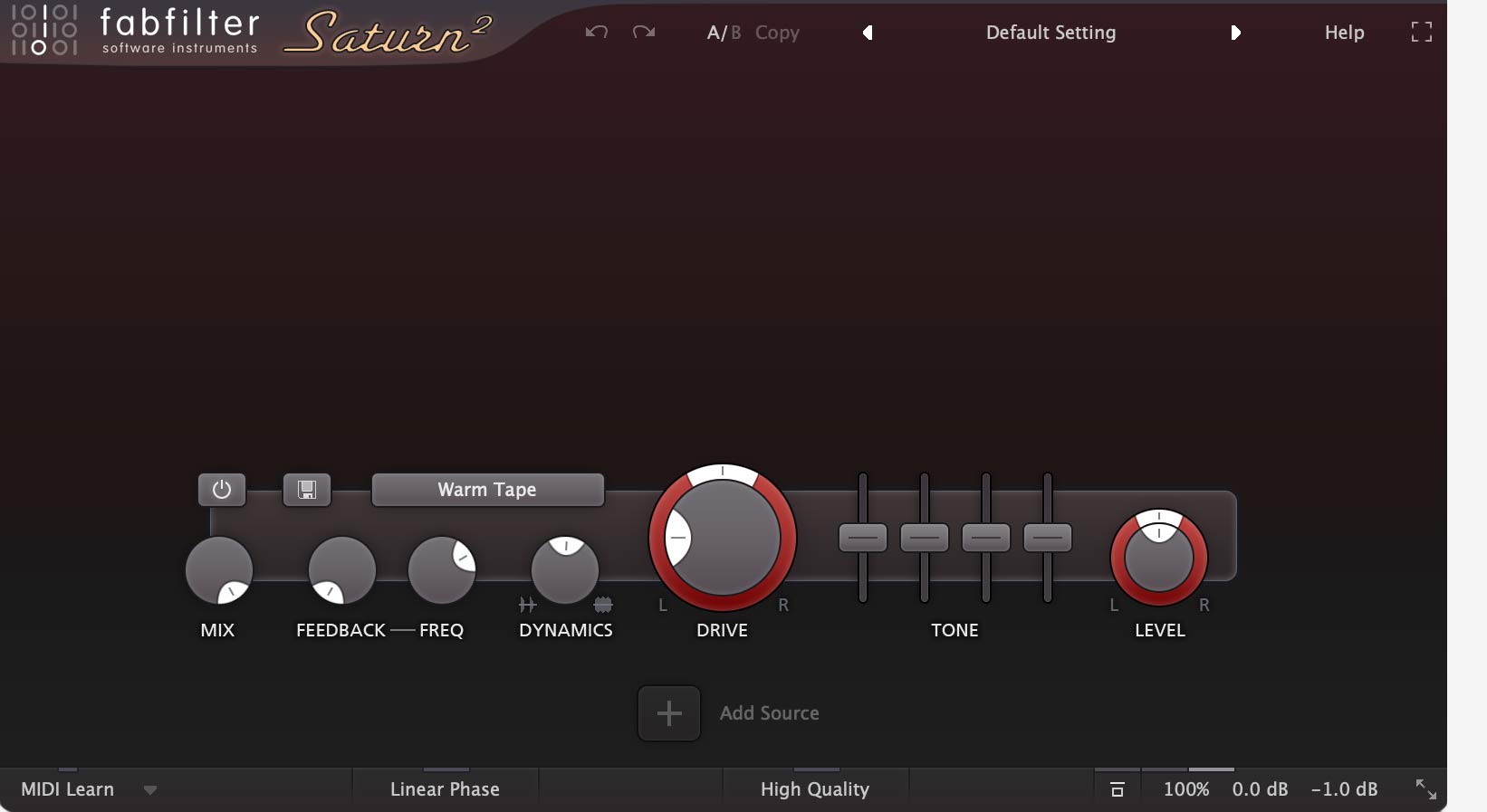Image resolution: width=1487 pixels, height=812 pixels.
Task: Click the undo arrow icon
Action: point(596,33)
